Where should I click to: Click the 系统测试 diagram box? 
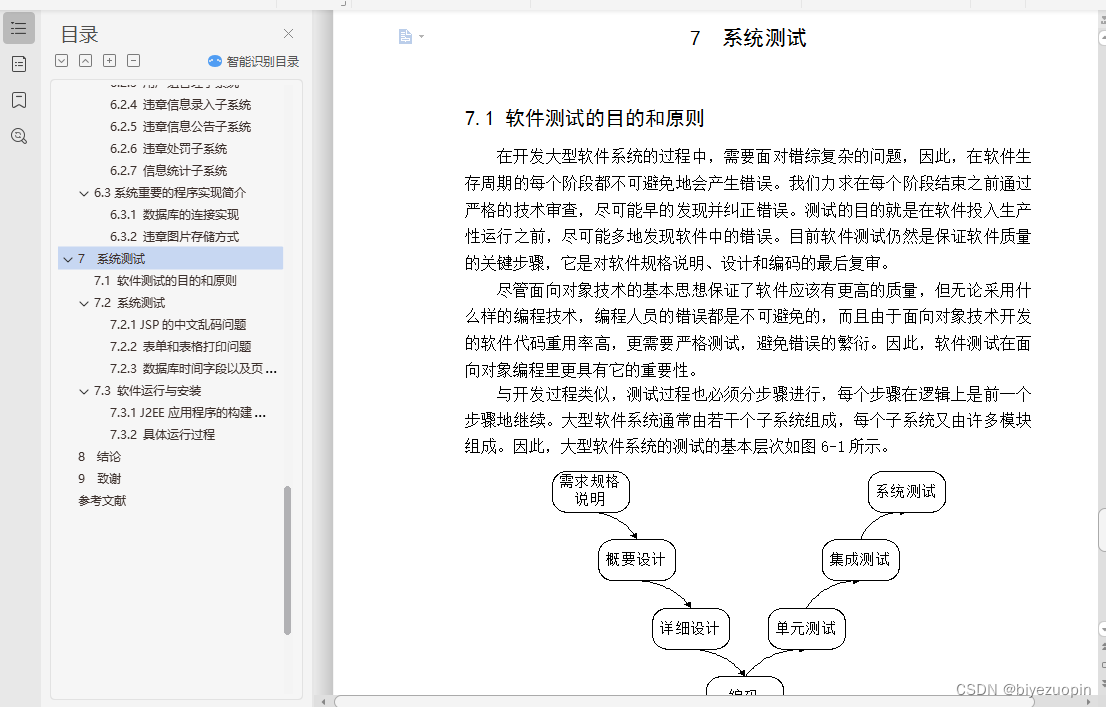[x=906, y=491]
